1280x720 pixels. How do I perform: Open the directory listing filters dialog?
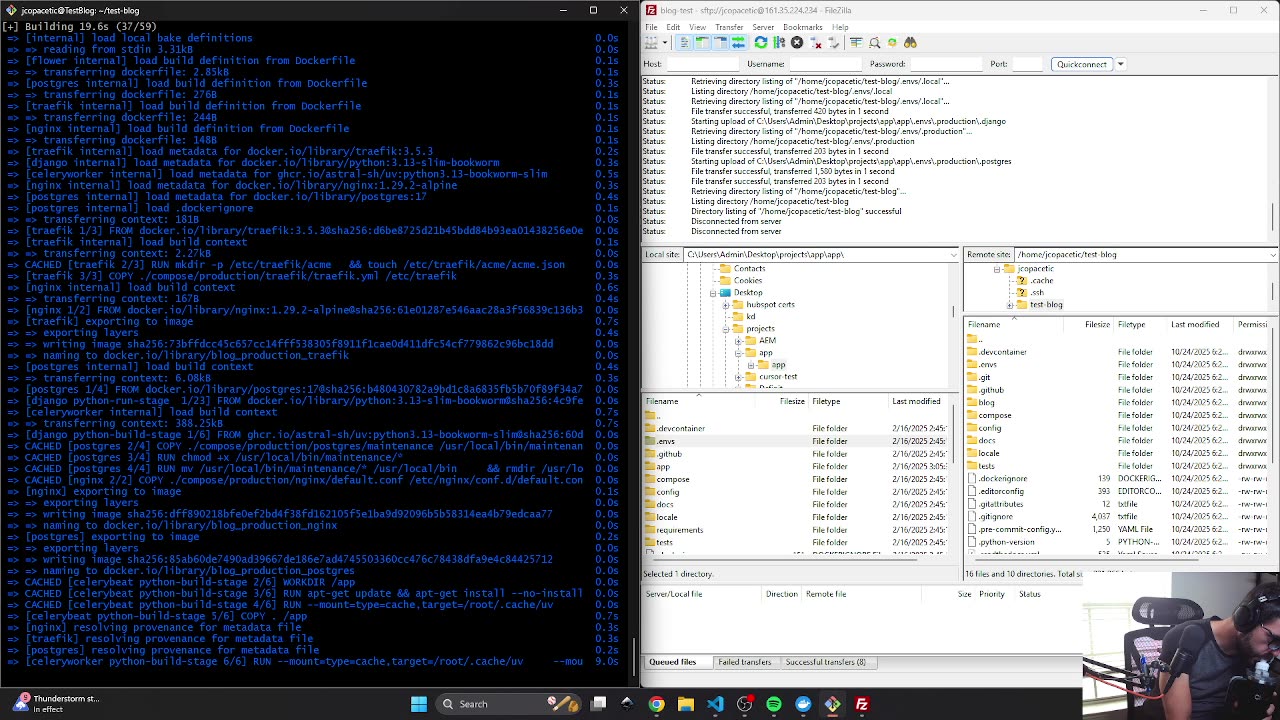[x=856, y=43]
